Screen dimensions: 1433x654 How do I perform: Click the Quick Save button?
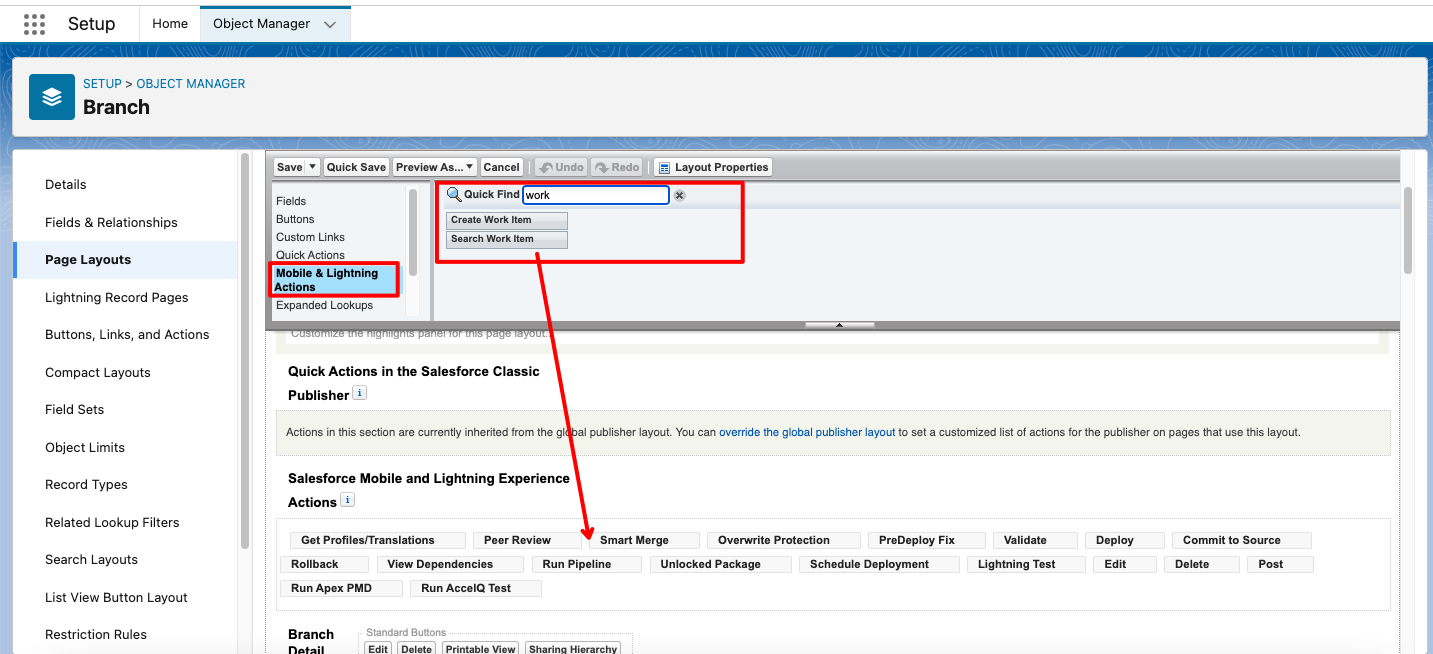pyautogui.click(x=356, y=167)
